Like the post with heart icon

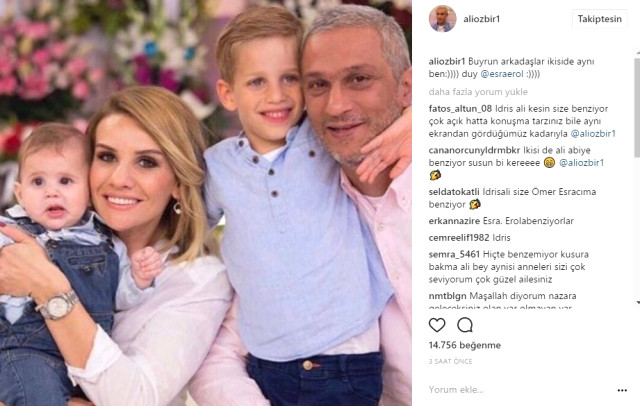pyautogui.click(x=437, y=325)
